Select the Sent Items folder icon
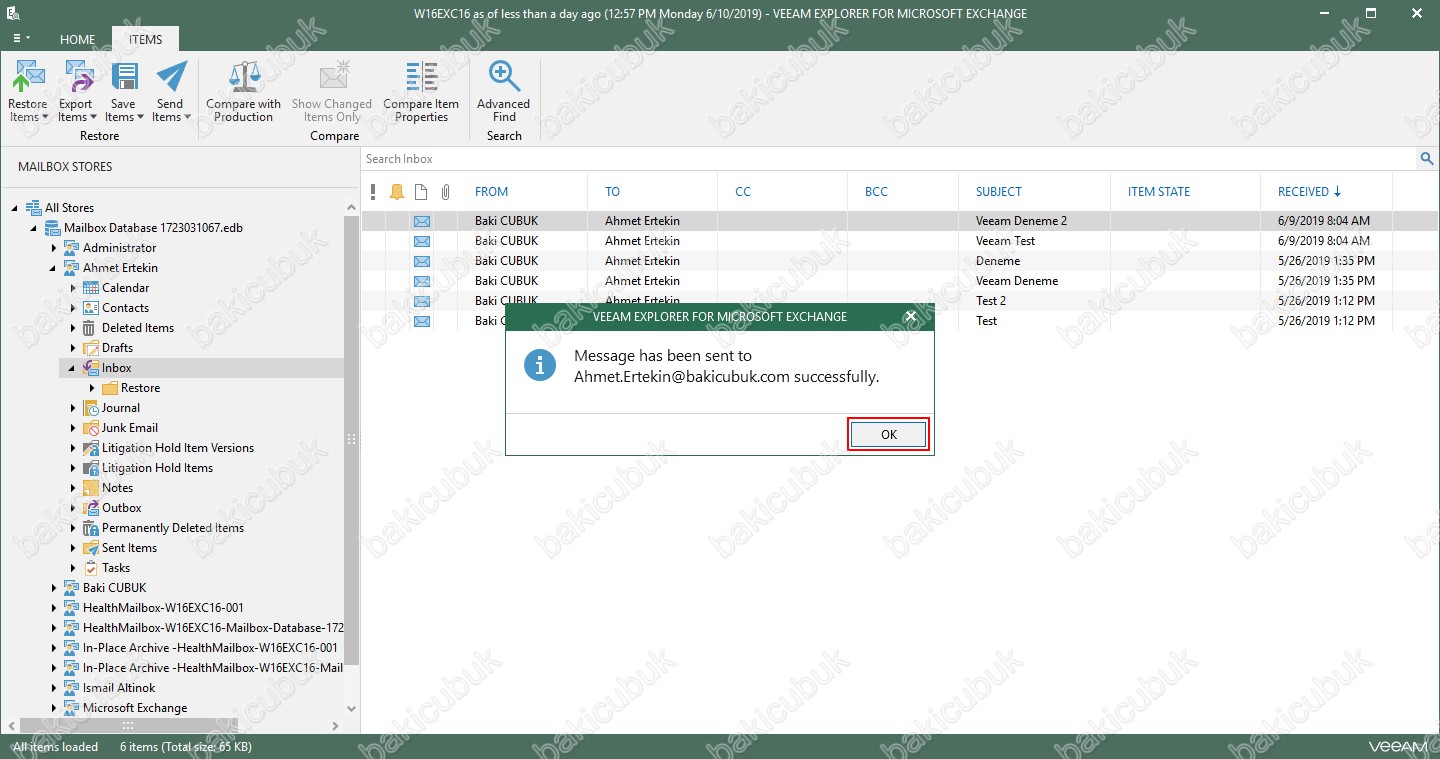The image size is (1440, 759). [91, 548]
